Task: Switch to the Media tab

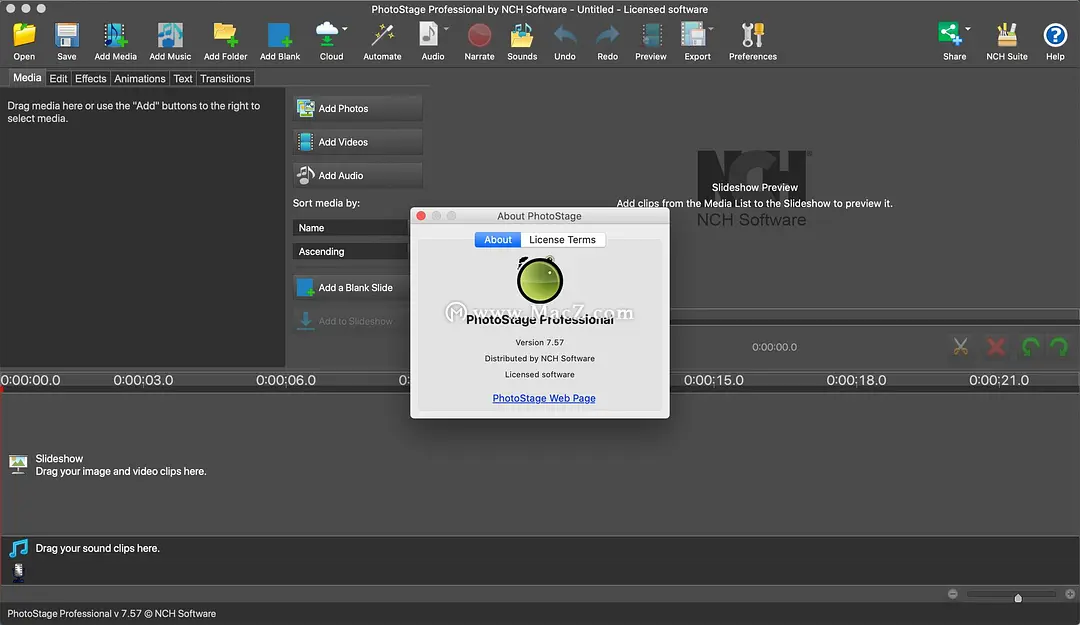Action: click(x=27, y=78)
